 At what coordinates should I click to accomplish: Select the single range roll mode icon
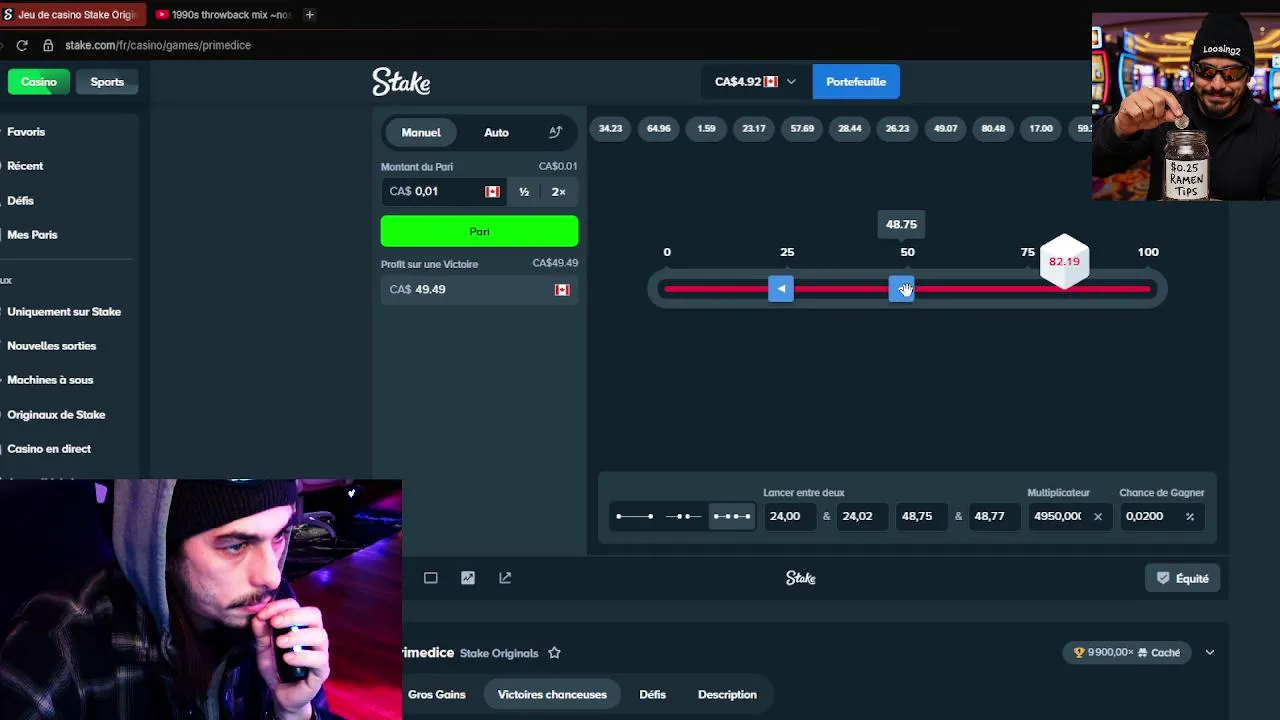click(x=635, y=516)
